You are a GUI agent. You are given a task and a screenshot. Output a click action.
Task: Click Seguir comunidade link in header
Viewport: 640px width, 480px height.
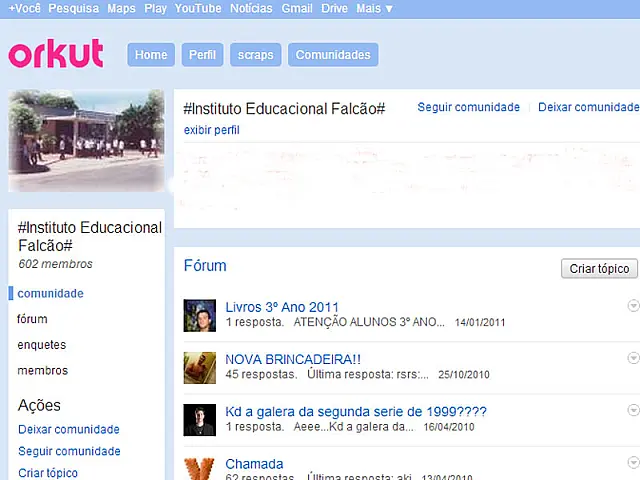[469, 107]
